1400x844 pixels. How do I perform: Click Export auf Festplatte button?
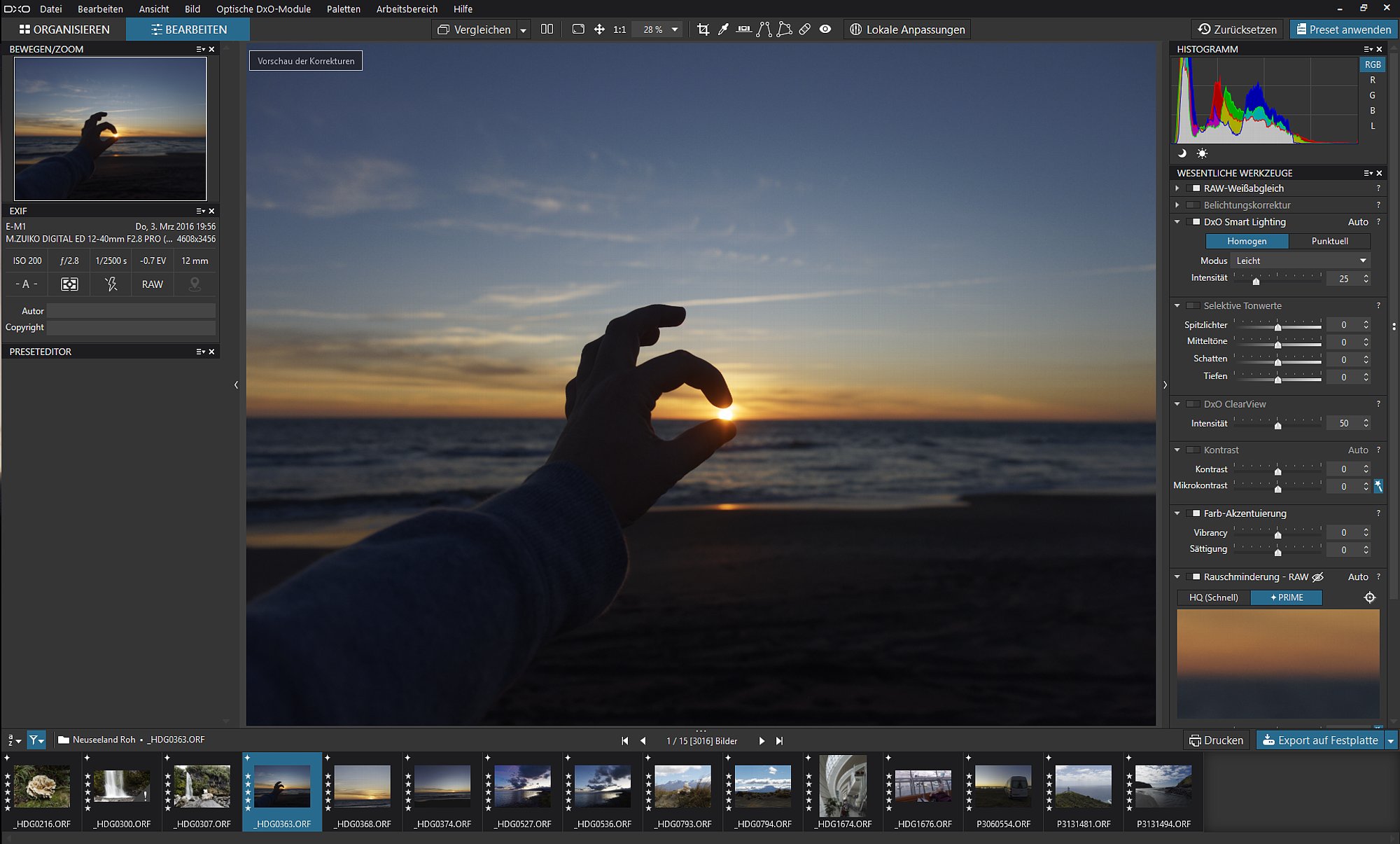coord(1320,740)
